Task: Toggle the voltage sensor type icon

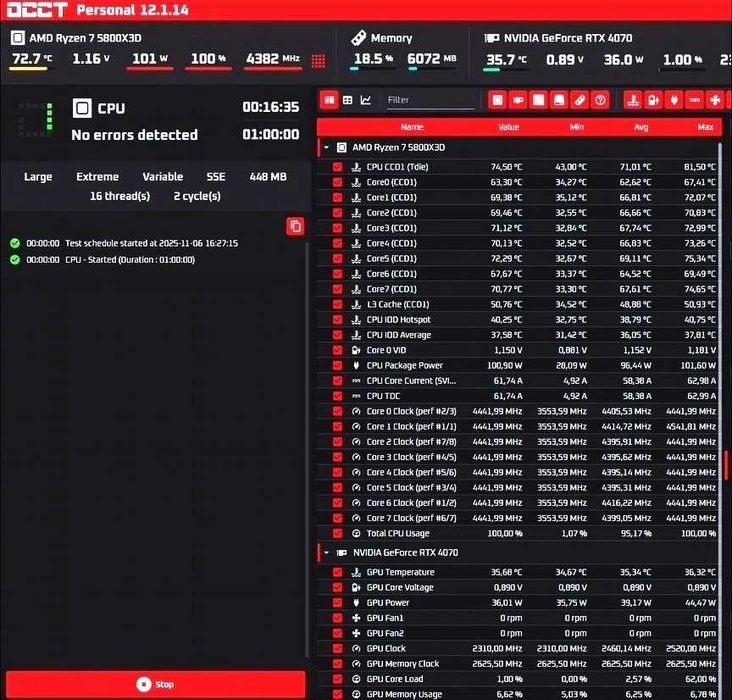Action: pos(654,100)
